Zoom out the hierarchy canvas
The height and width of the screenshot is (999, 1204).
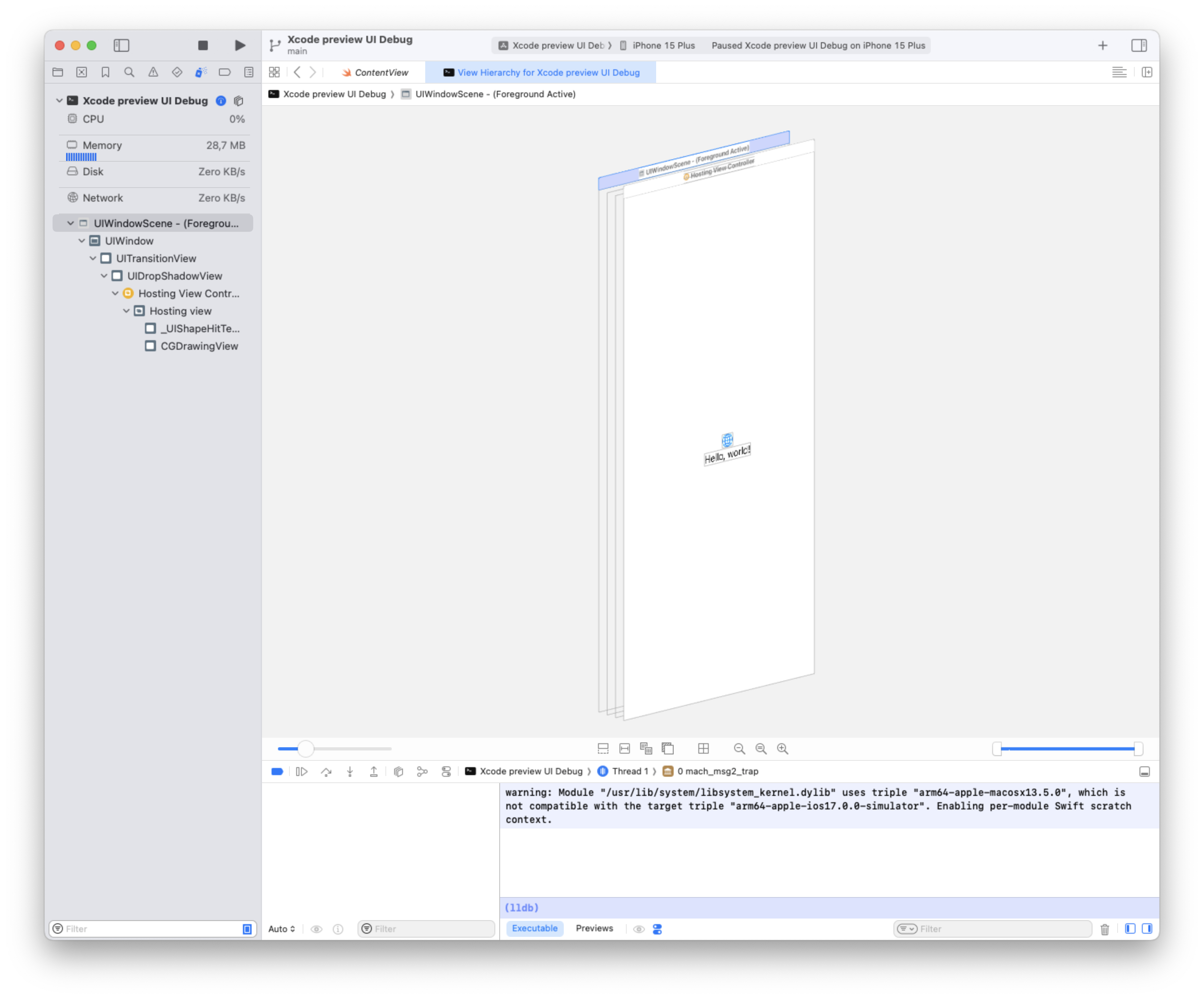[740, 748]
